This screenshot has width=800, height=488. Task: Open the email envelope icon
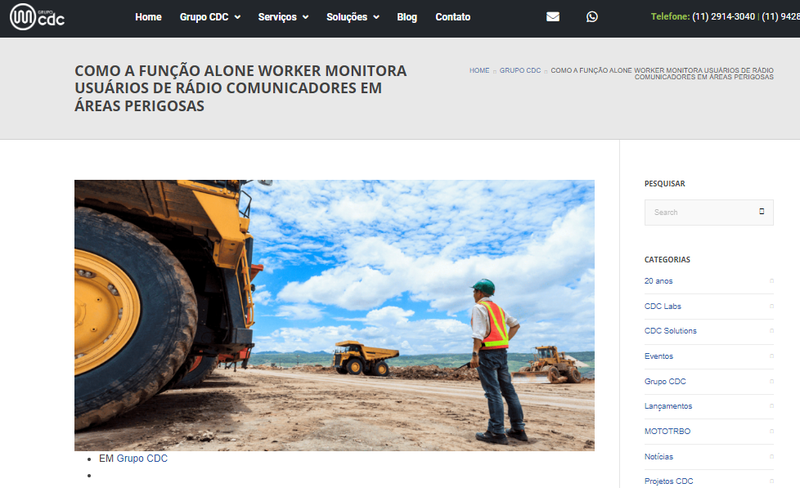(x=553, y=17)
